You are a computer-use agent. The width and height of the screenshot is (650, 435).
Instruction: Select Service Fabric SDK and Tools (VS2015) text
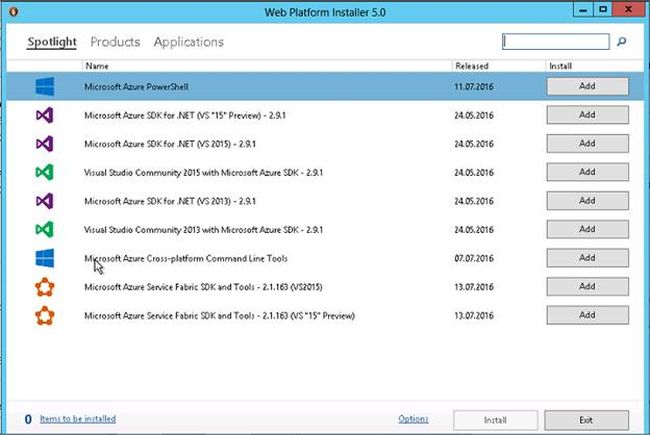pyautogui.click(x=203, y=287)
